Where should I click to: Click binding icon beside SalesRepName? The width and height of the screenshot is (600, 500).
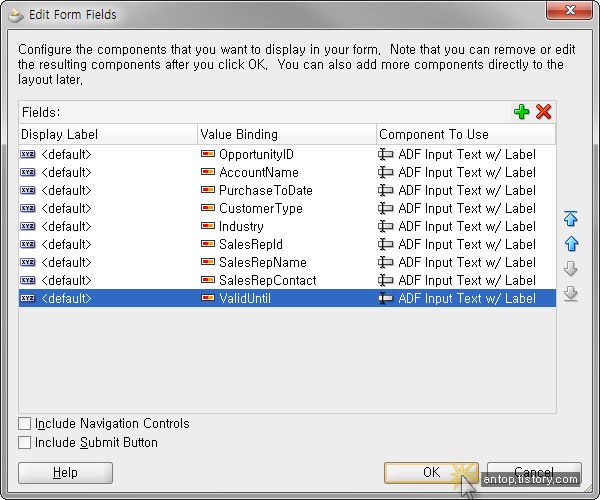(x=208, y=262)
